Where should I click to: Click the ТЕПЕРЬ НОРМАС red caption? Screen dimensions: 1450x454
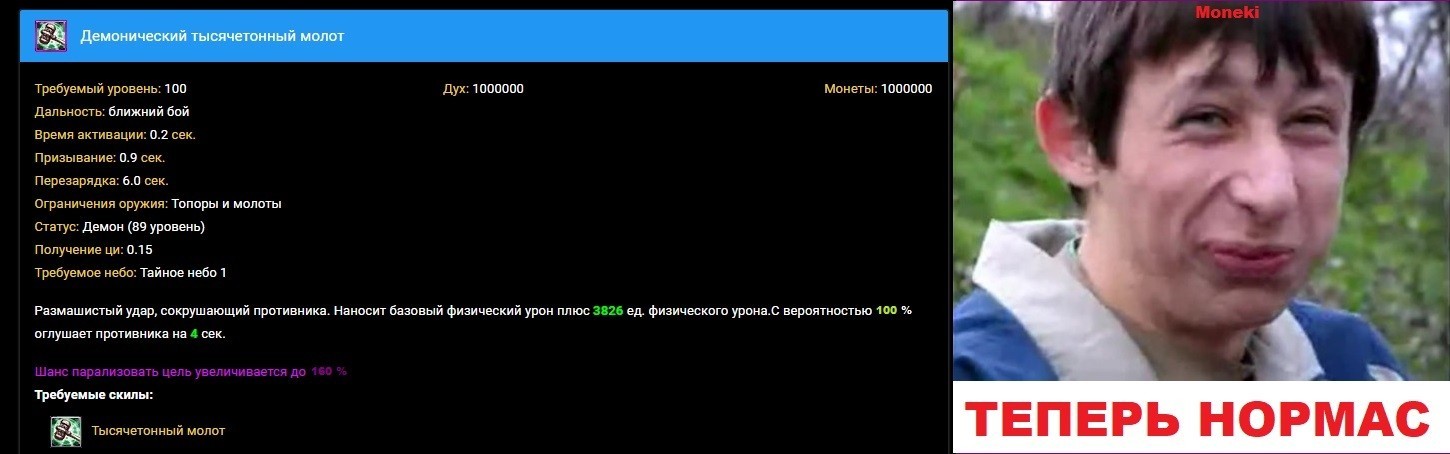click(x=1200, y=418)
